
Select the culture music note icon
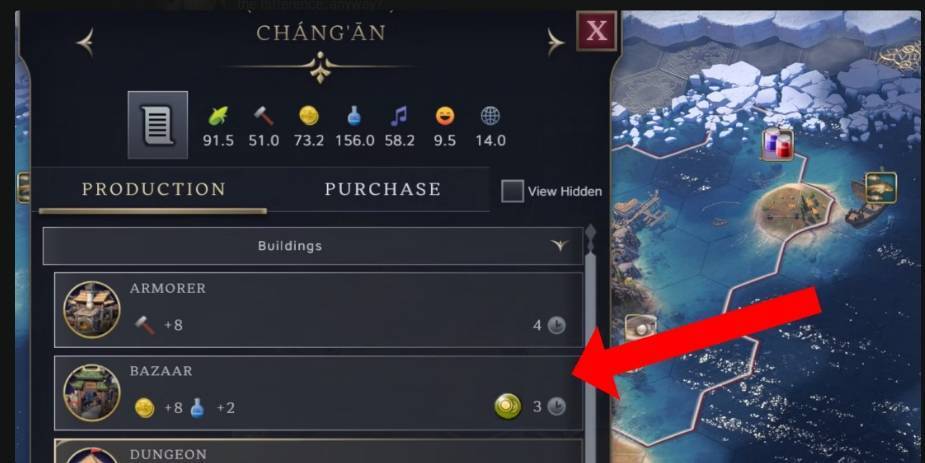[399, 116]
